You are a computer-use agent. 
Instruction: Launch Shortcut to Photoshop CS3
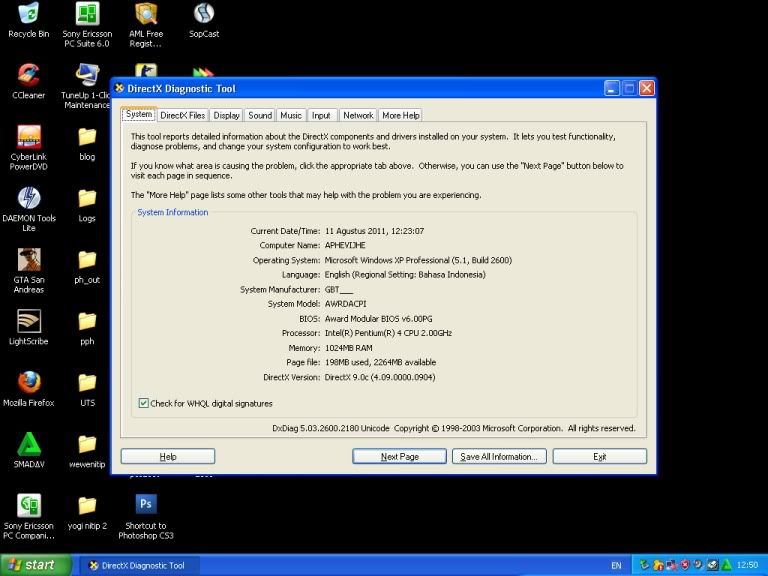(x=146, y=516)
